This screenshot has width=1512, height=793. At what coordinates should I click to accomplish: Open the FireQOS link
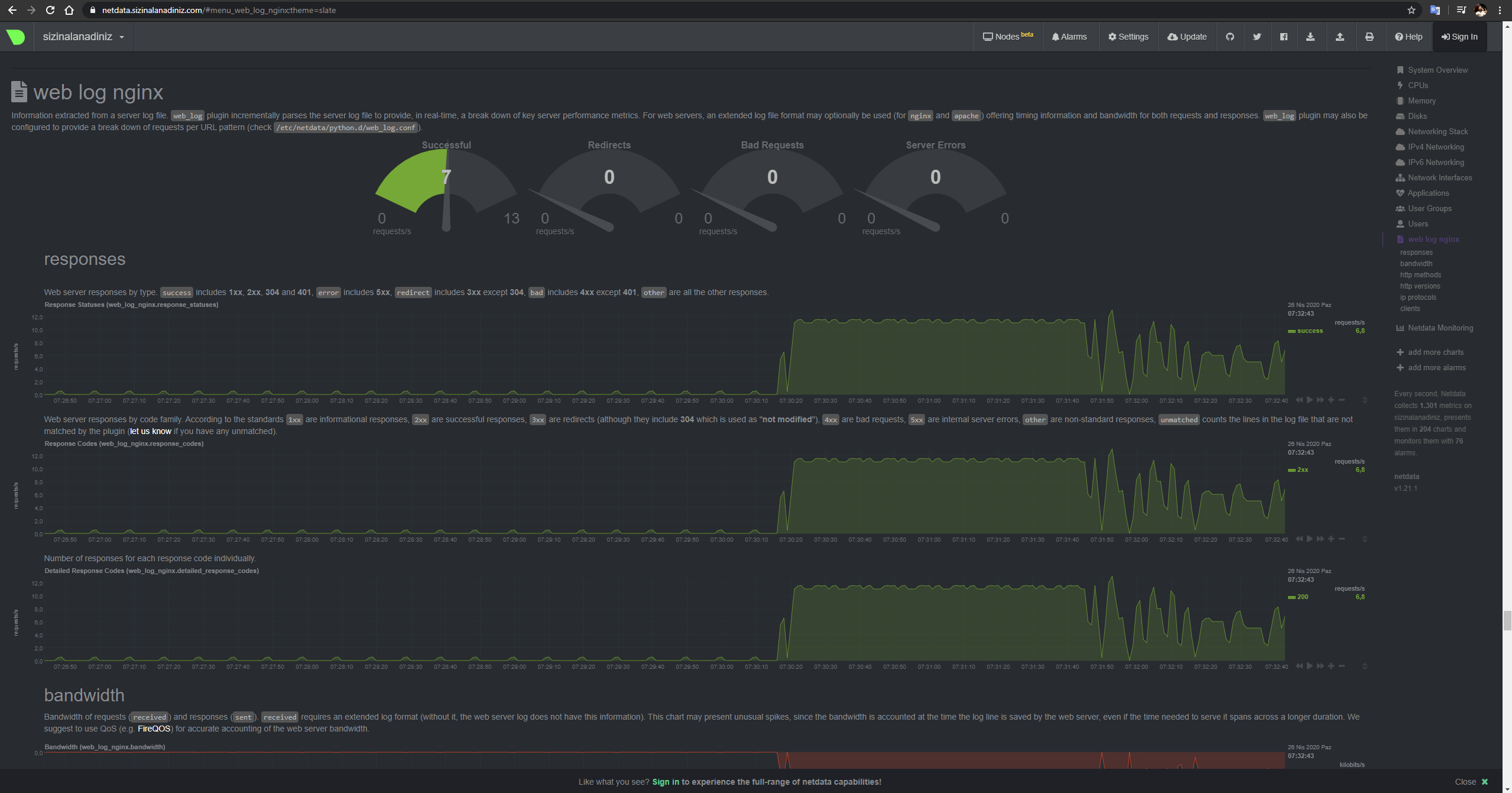point(154,729)
